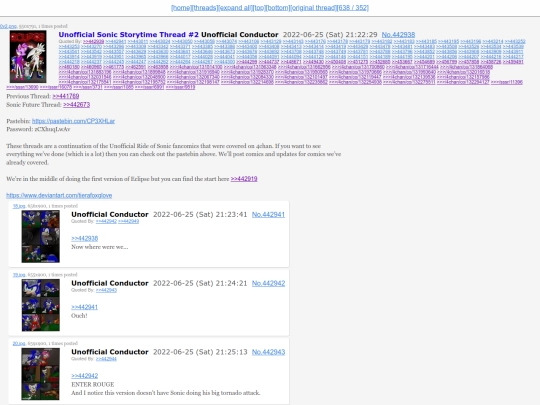Click reply quote >>442942 in ENTER ROUGE post
Screen dimensions: 540x405
point(84,376)
